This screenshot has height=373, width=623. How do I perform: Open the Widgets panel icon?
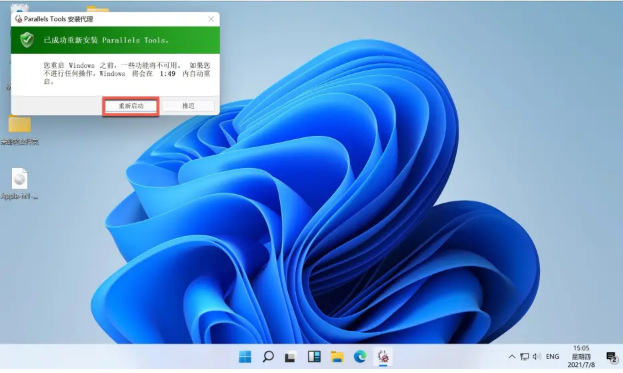314,356
